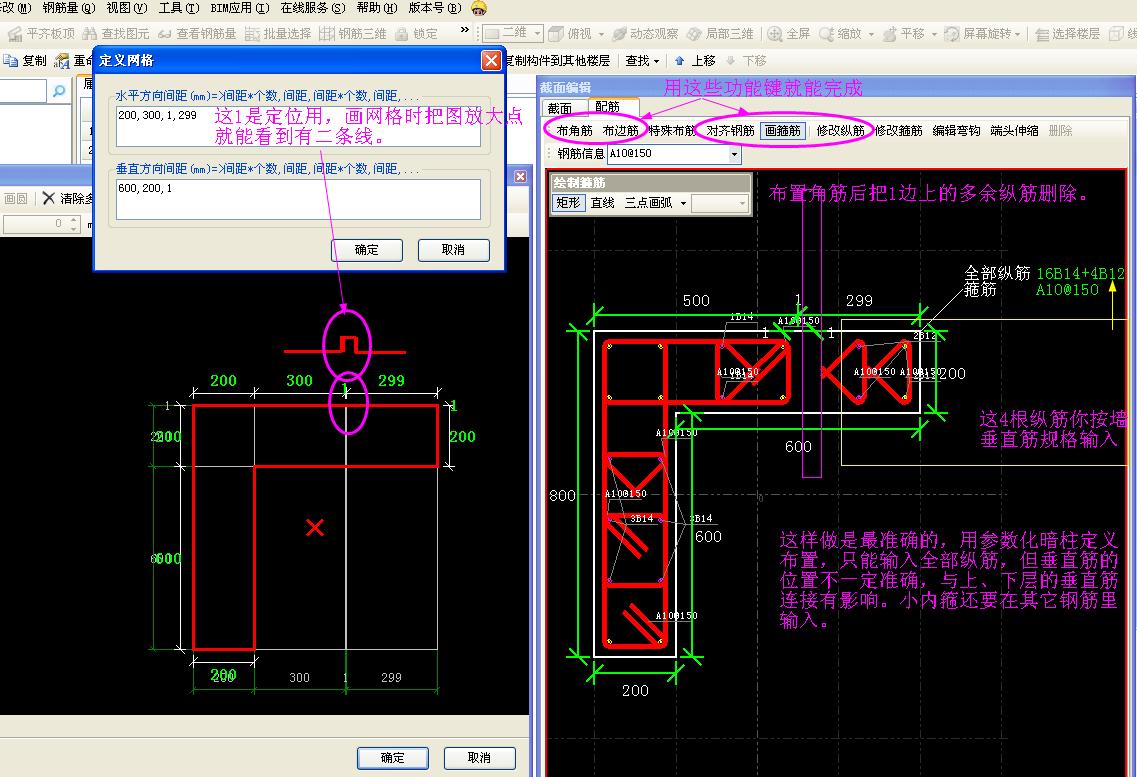Open 查看钢筋量 glasses icon

165,33
